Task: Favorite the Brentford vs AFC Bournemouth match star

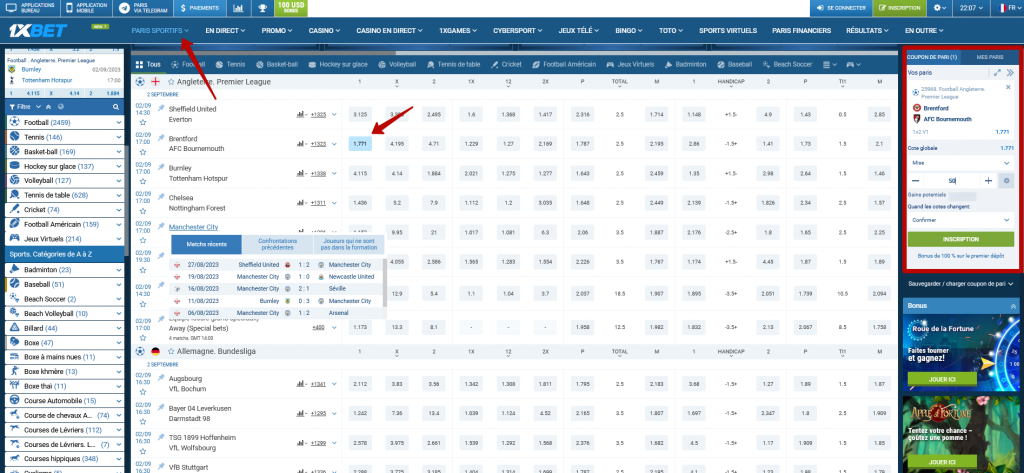Action: (142, 152)
